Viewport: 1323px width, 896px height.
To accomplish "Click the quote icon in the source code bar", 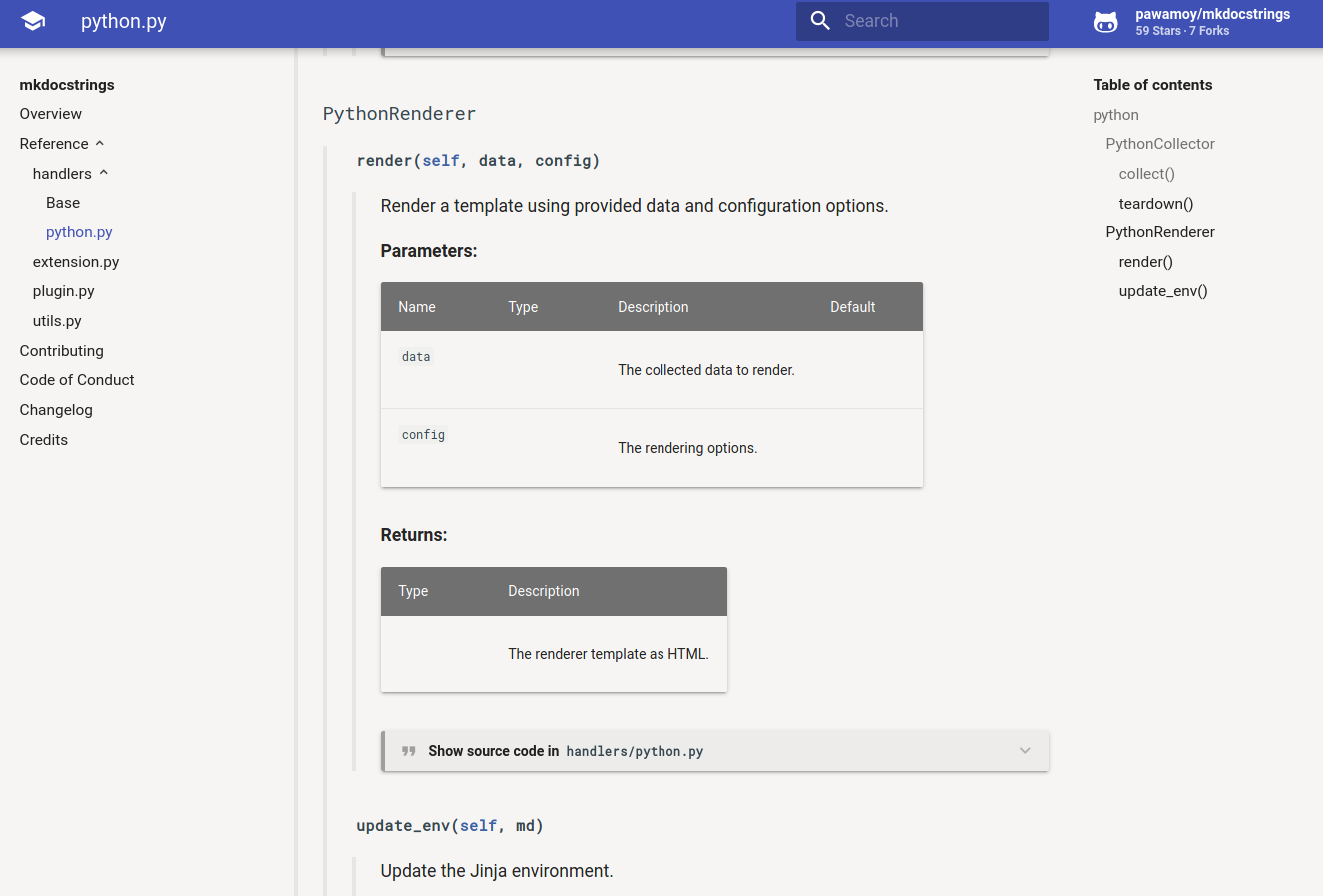I will 408,750.
